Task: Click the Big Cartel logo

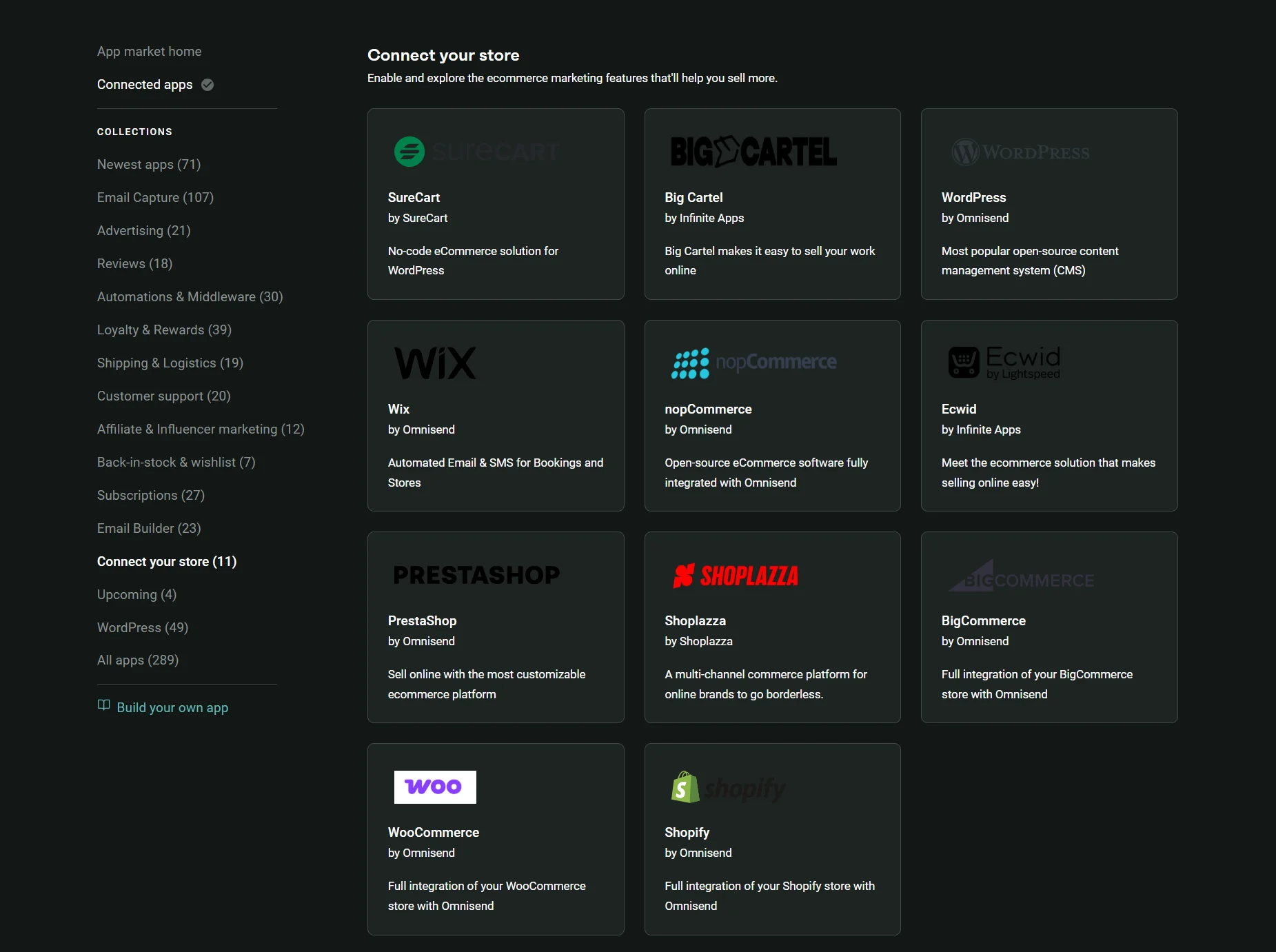Action: coord(753,152)
